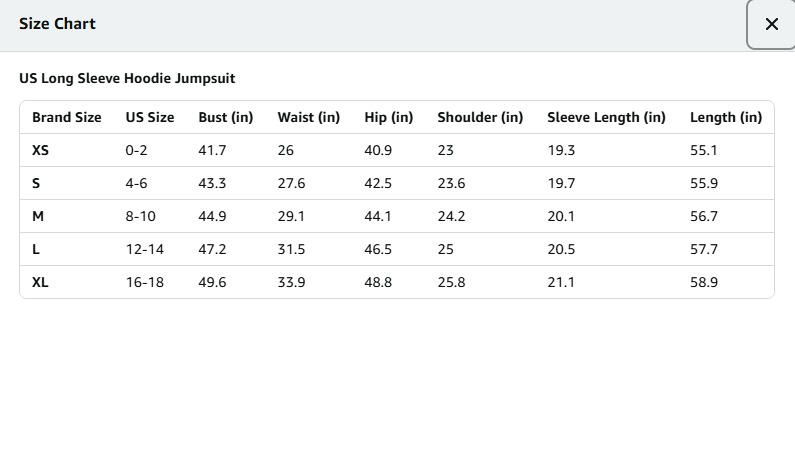Click the Brand Size column header

coord(67,117)
